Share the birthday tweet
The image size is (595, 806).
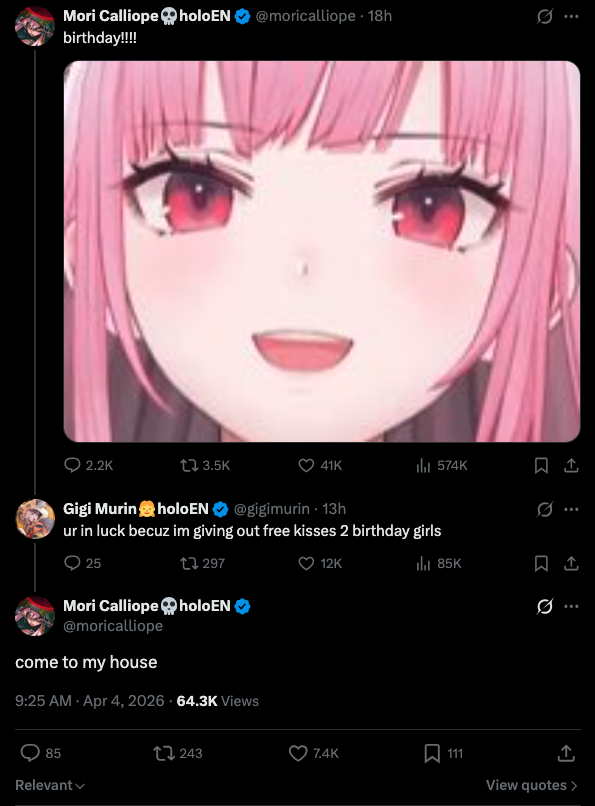pyautogui.click(x=571, y=466)
